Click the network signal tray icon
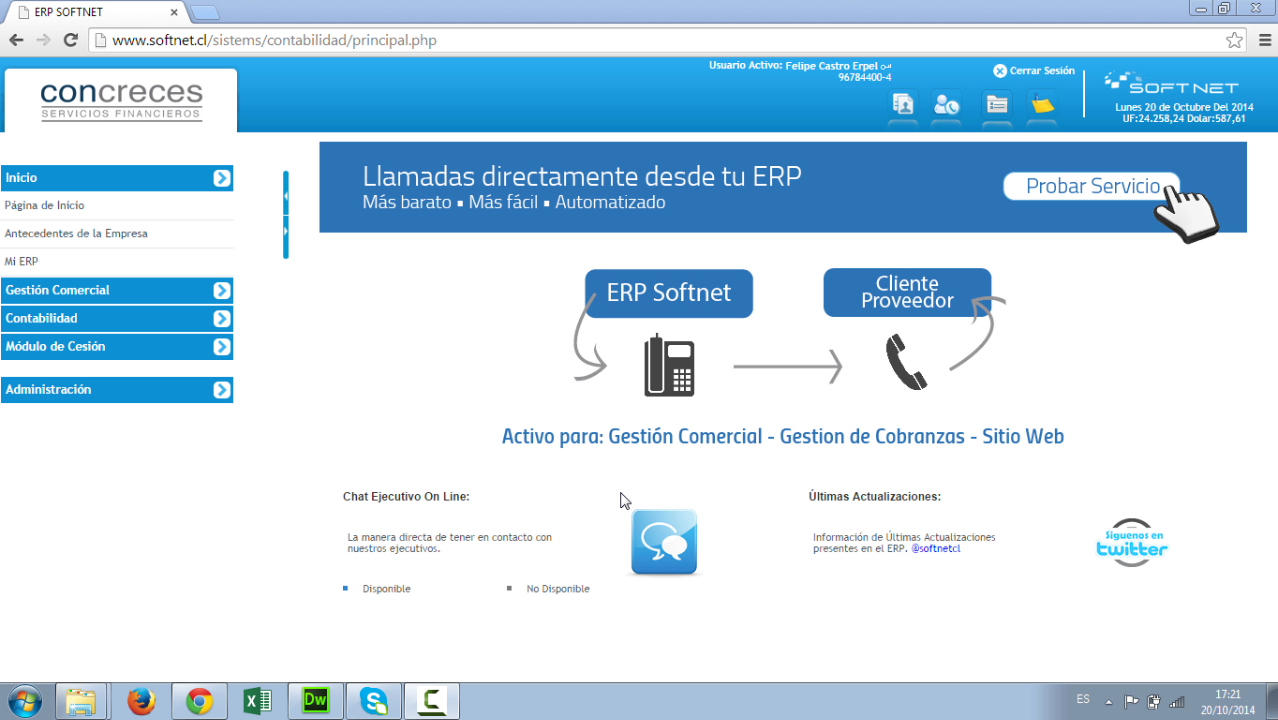The image size is (1278, 720). click(1177, 701)
